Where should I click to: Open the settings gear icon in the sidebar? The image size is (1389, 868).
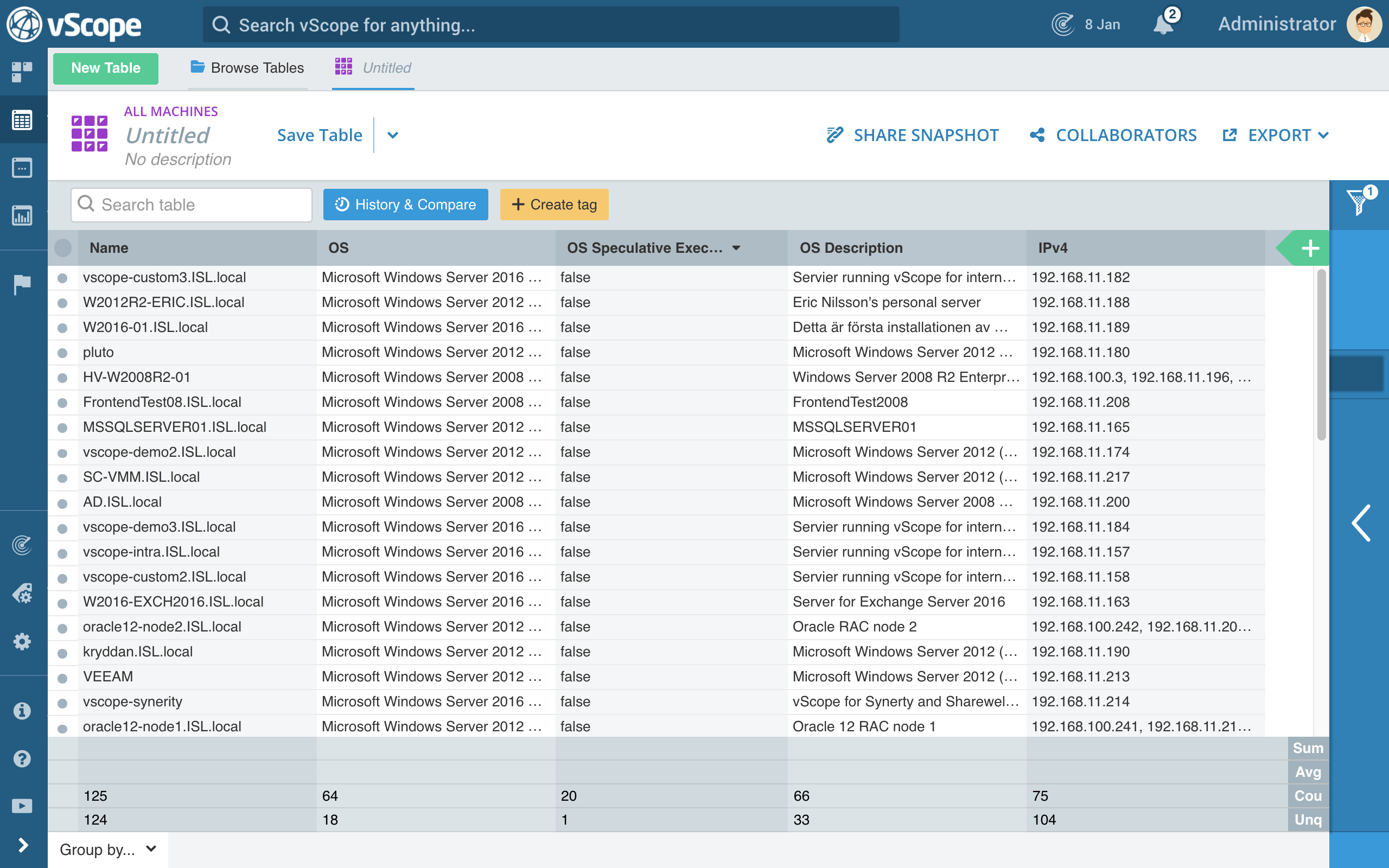[22, 641]
